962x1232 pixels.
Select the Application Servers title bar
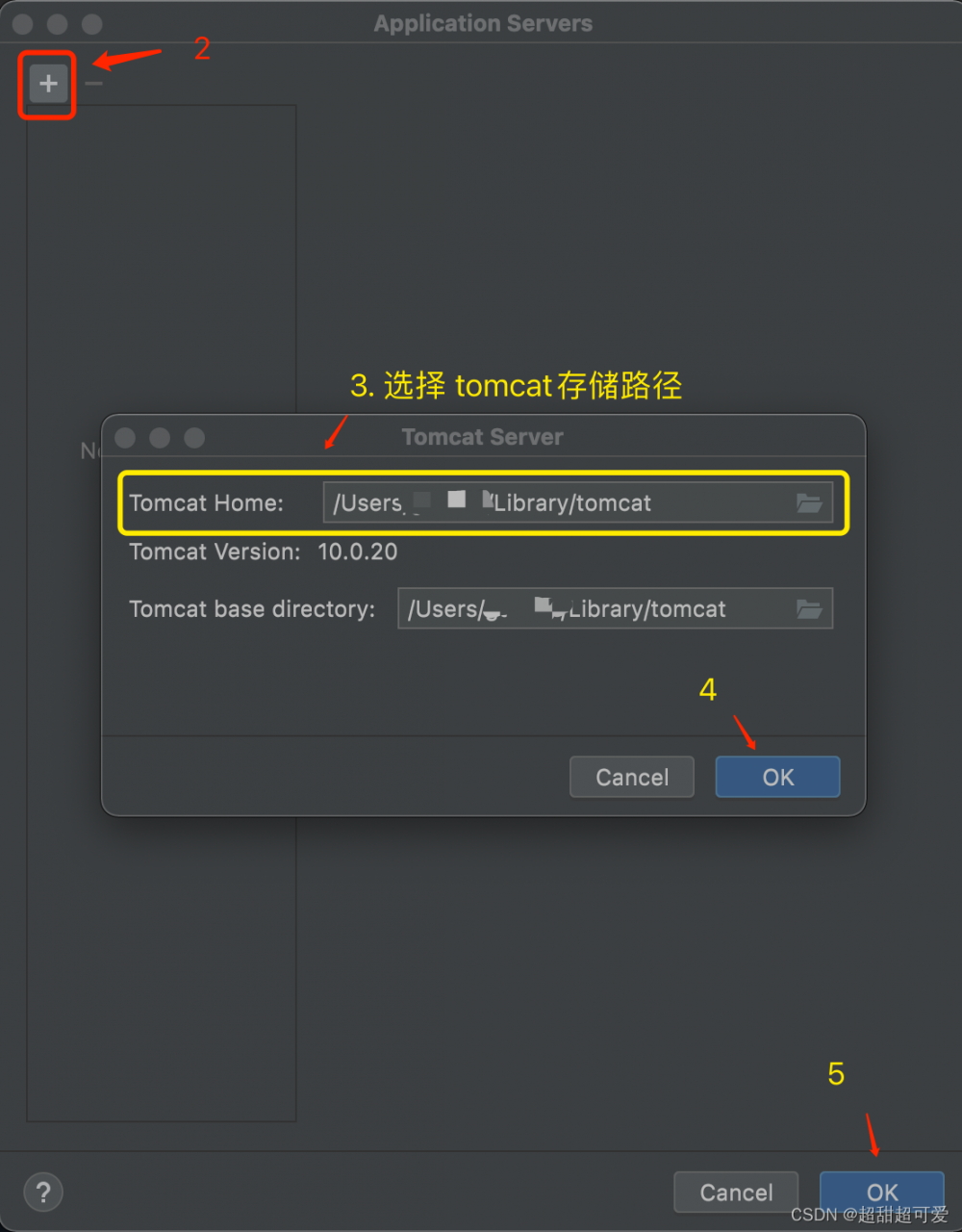pos(483,24)
